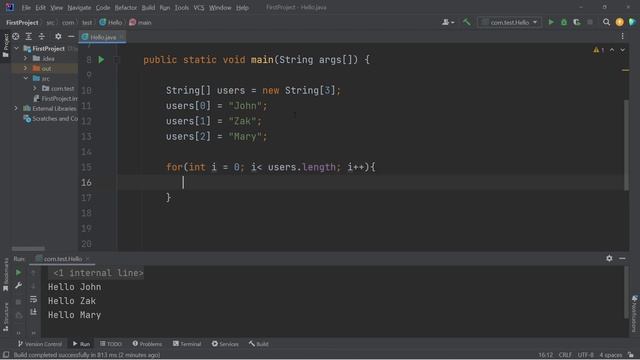This screenshot has width=640, height=360.
Task: Open the IDE updates orange icon
Action: coord(620,22)
